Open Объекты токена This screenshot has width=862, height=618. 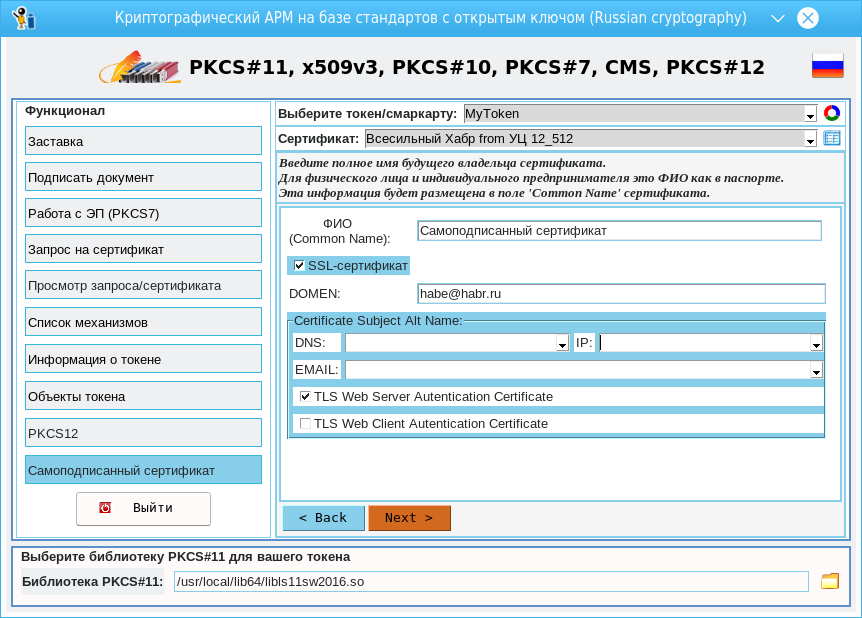143,396
